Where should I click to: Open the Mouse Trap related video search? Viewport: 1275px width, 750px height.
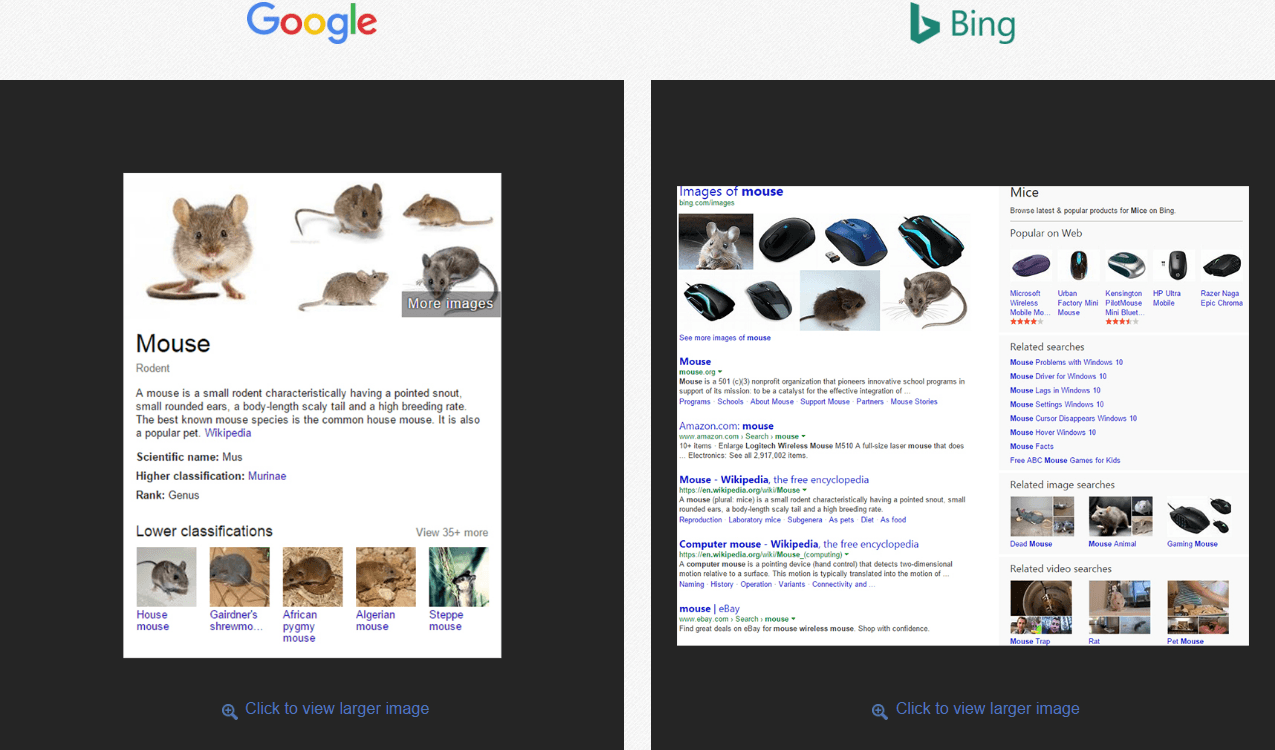(1041, 612)
